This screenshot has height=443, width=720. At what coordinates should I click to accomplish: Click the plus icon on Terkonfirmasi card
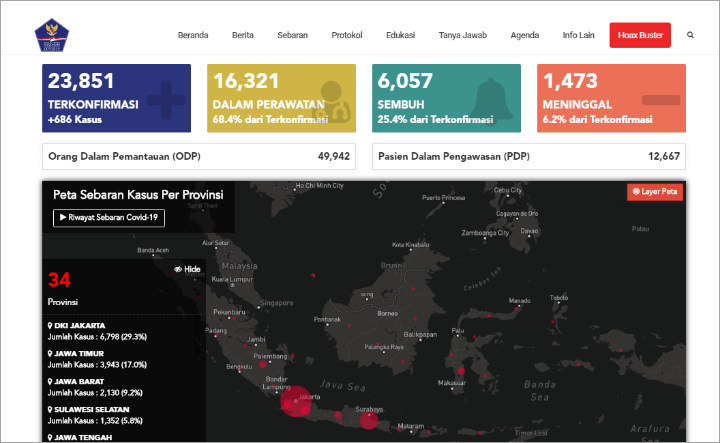(166, 100)
